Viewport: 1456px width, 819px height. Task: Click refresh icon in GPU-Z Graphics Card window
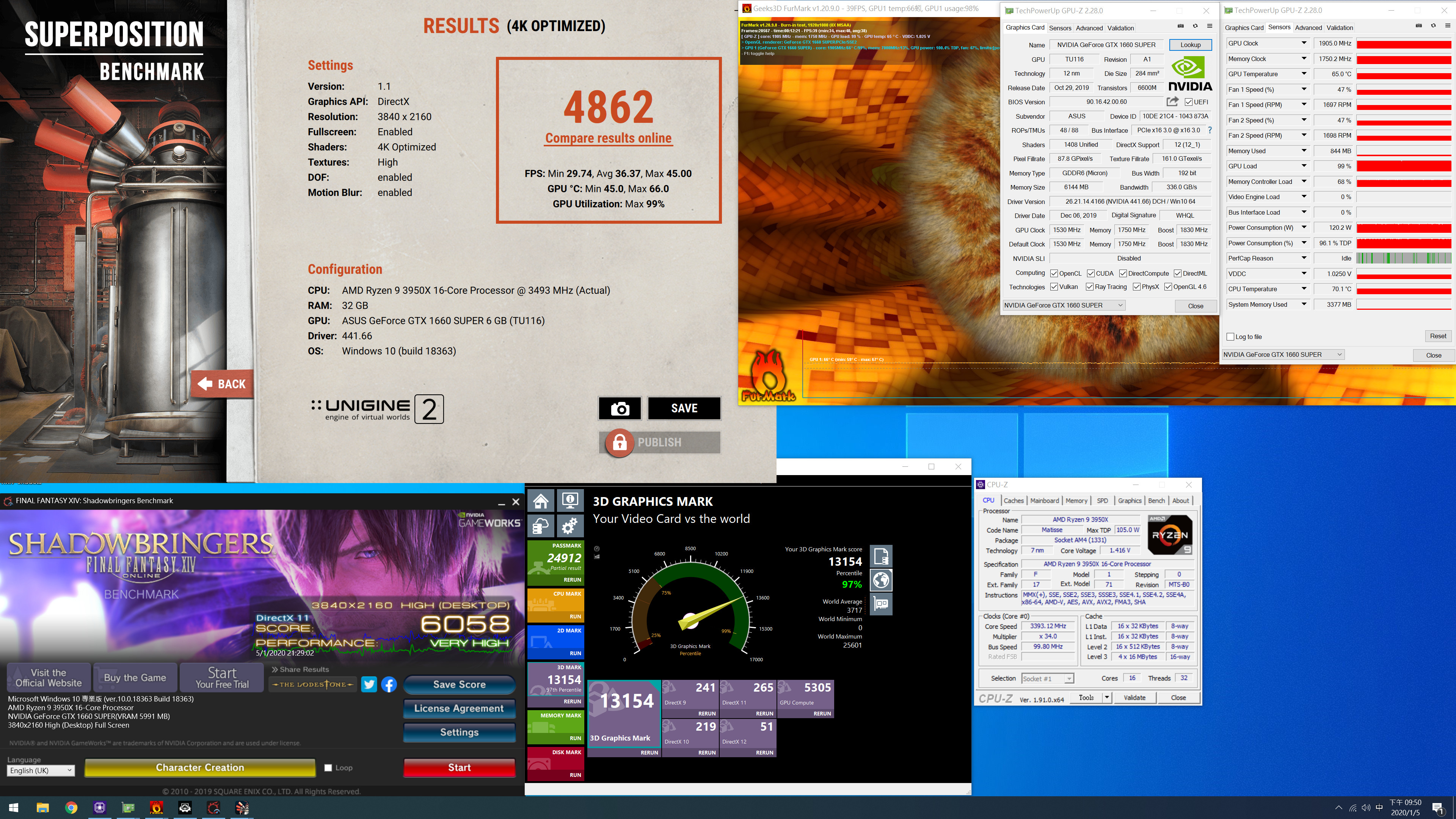coord(1195,26)
